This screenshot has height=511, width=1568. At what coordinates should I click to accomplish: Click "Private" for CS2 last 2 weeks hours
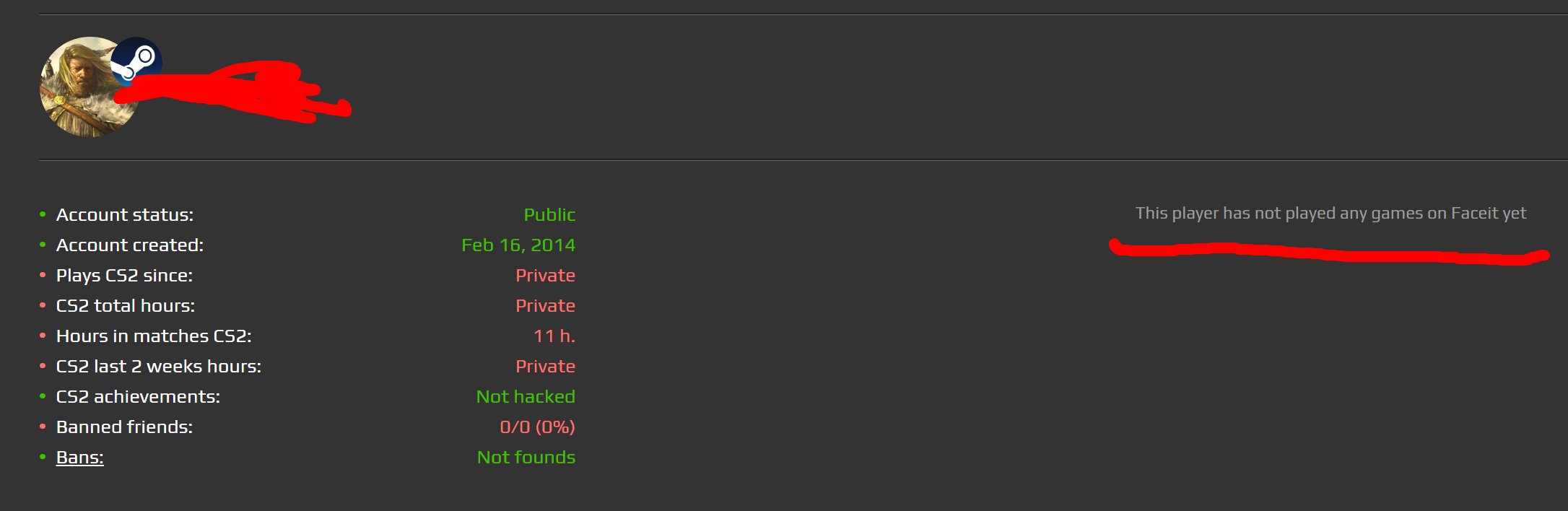click(545, 367)
